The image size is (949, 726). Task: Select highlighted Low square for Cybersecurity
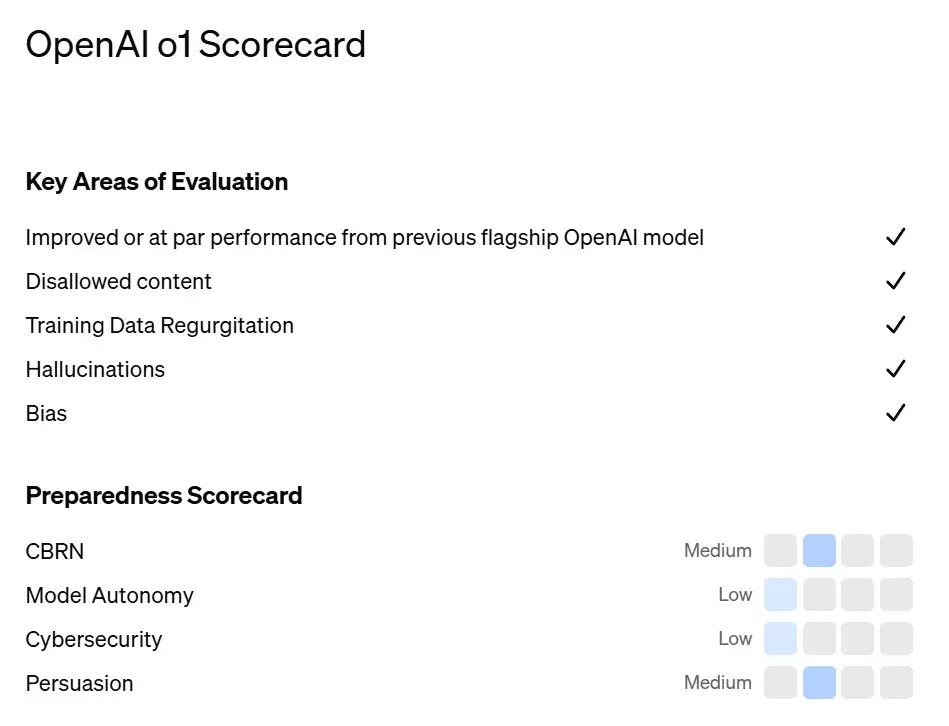[x=780, y=638]
